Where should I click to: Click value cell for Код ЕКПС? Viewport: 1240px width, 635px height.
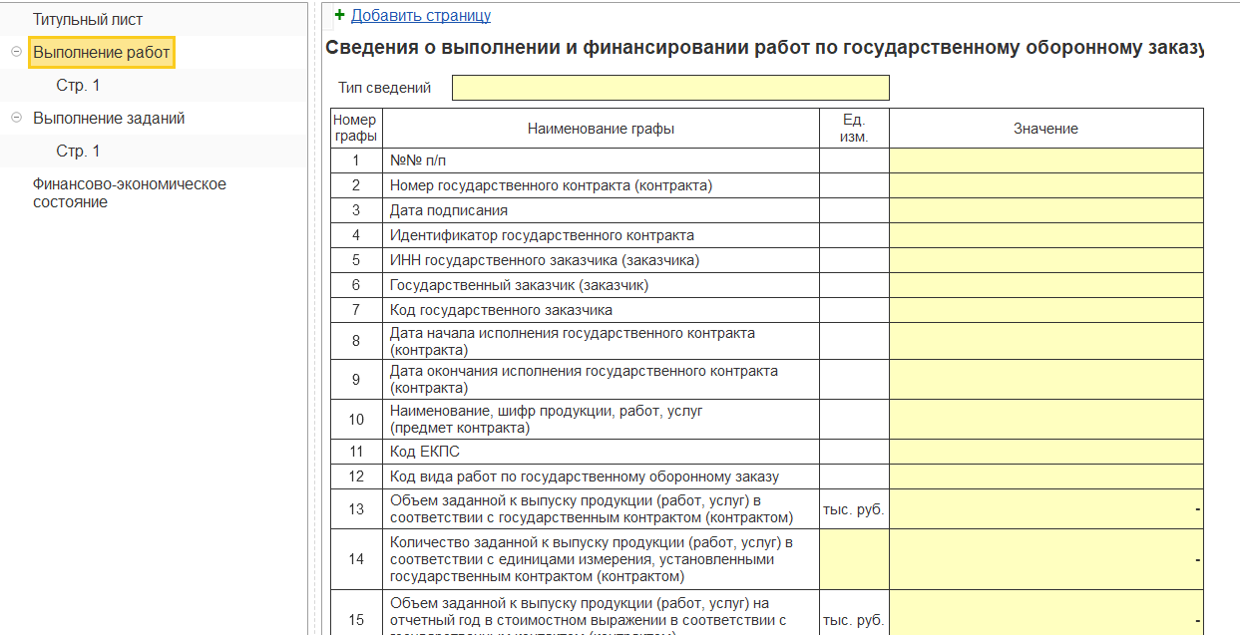click(x=1046, y=452)
